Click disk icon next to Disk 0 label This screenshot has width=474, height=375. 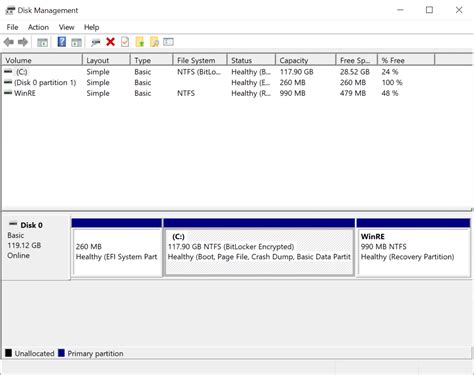(x=13, y=223)
